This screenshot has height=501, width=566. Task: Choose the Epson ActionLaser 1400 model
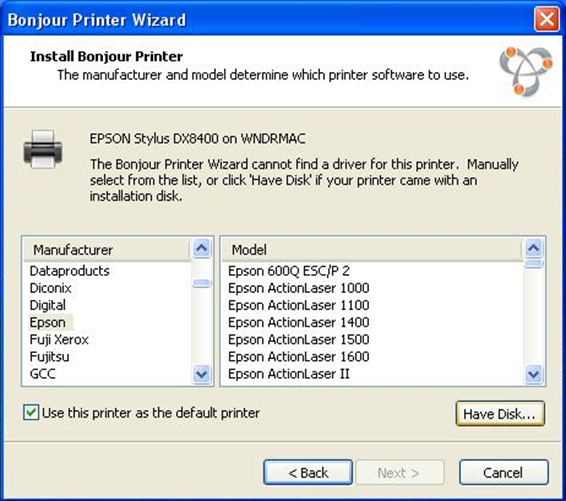click(x=299, y=322)
